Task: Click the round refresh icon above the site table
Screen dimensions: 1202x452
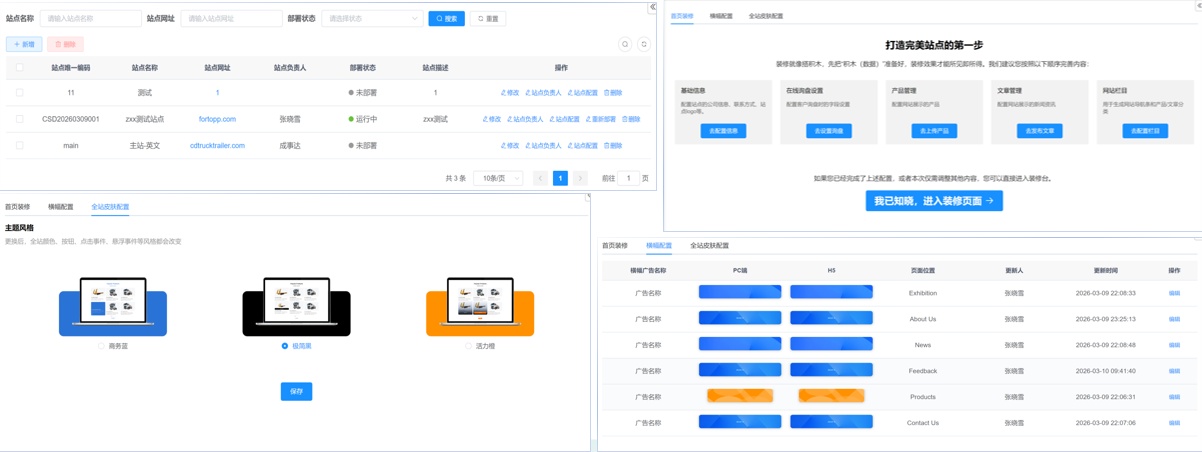Action: click(644, 44)
